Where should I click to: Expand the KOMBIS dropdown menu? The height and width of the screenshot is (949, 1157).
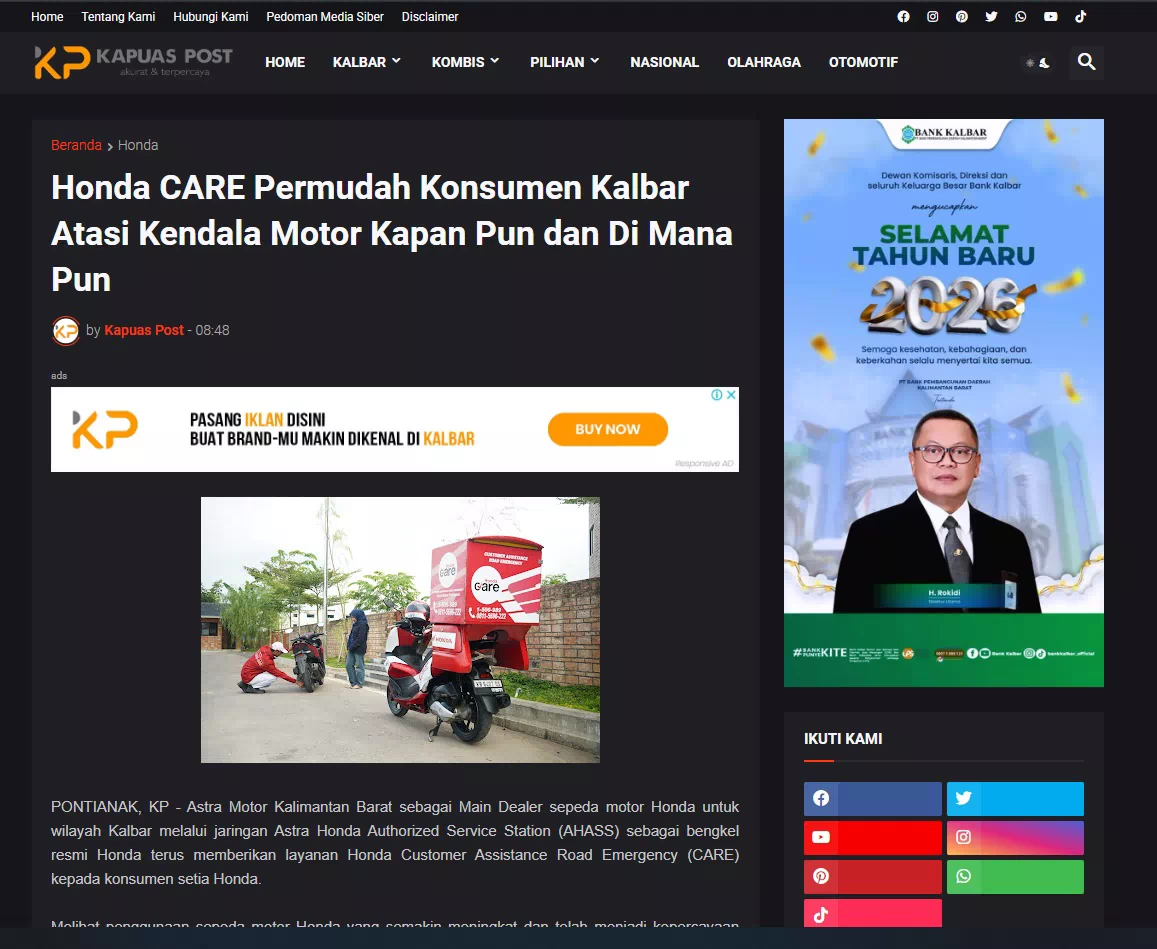click(x=466, y=62)
